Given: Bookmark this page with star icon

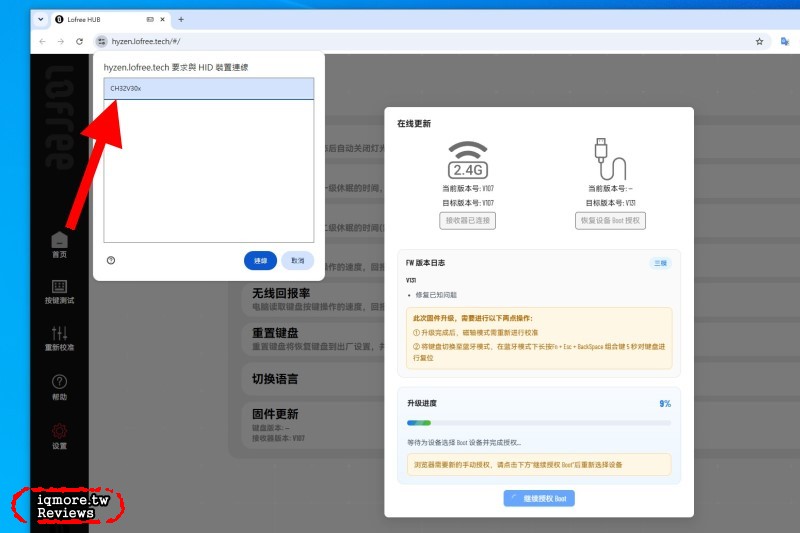Looking at the screenshot, I should 759,41.
